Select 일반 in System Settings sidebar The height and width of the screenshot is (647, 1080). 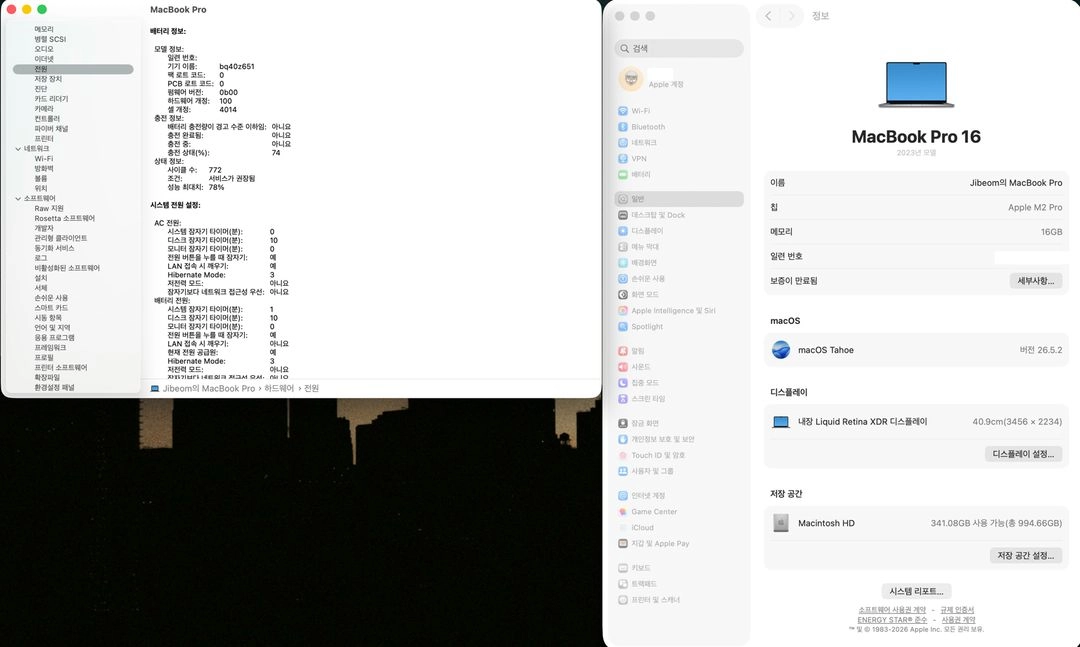(x=678, y=198)
